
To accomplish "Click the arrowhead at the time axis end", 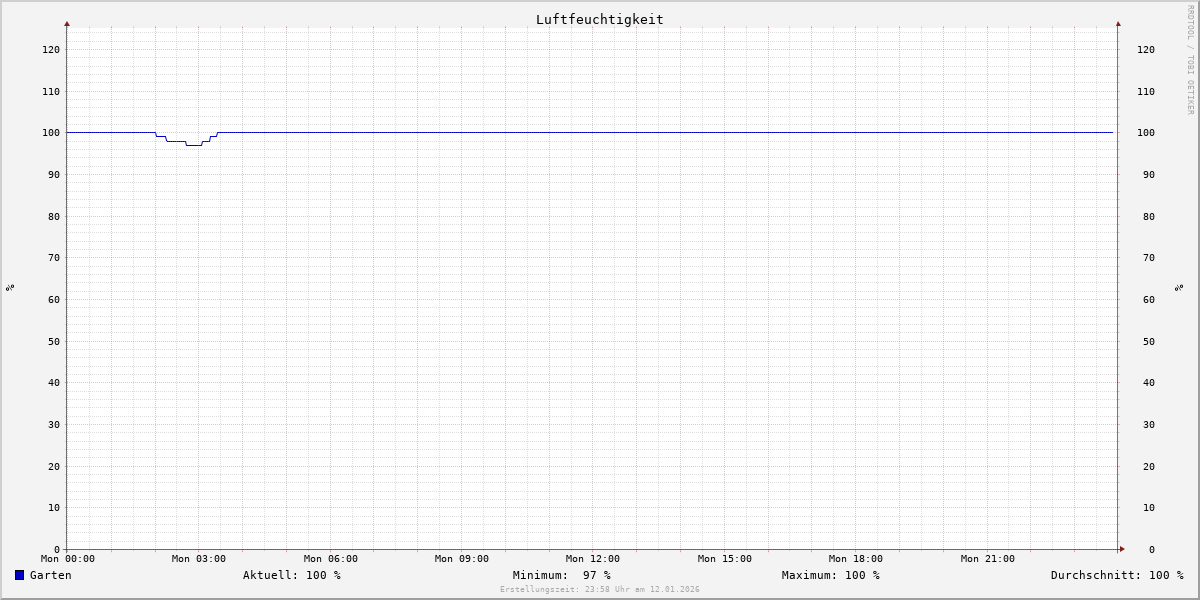I will click(1122, 549).
